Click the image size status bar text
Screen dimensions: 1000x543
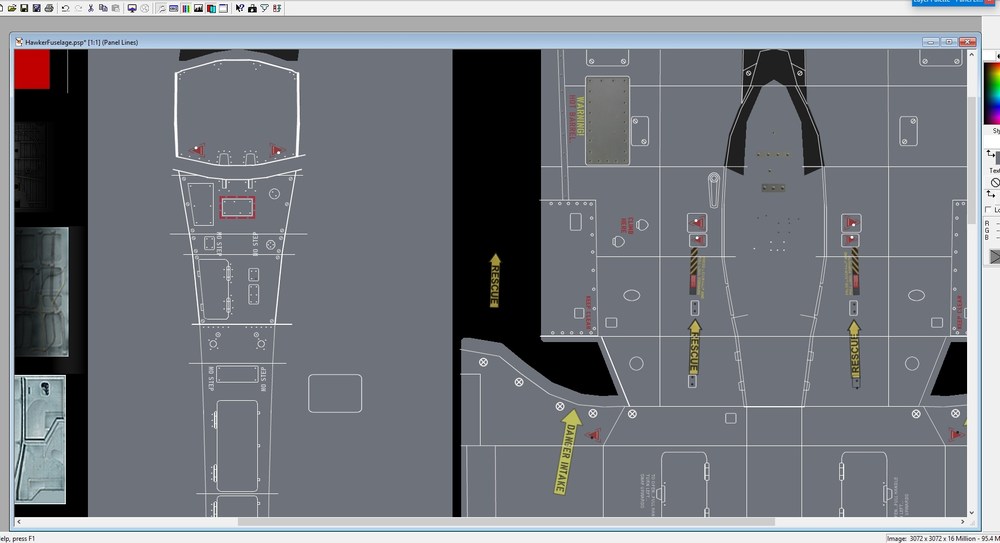pos(942,539)
